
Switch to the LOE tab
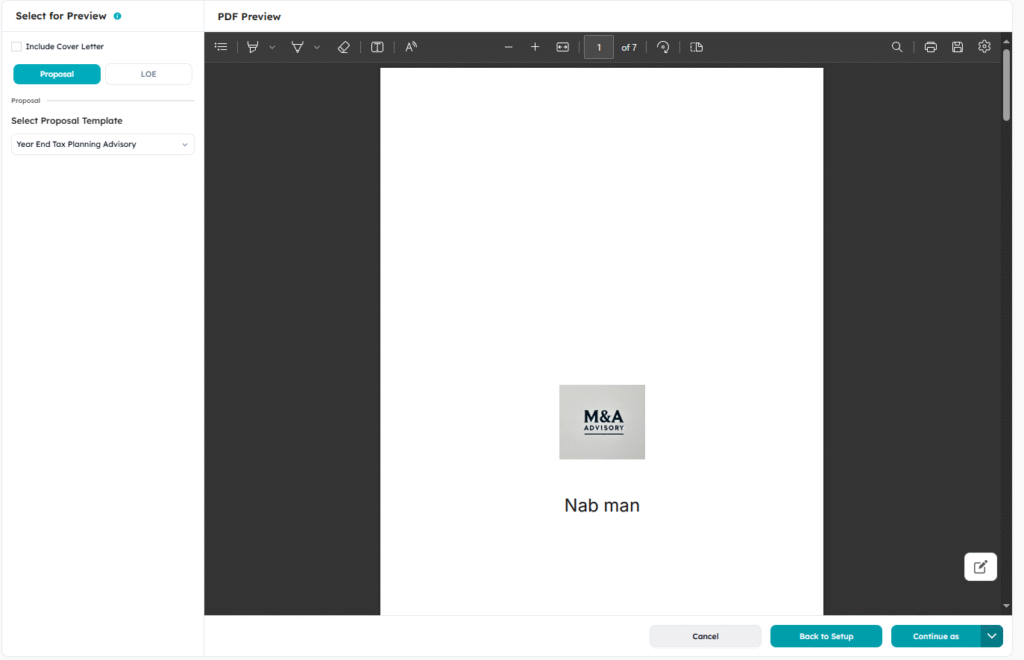tap(148, 74)
